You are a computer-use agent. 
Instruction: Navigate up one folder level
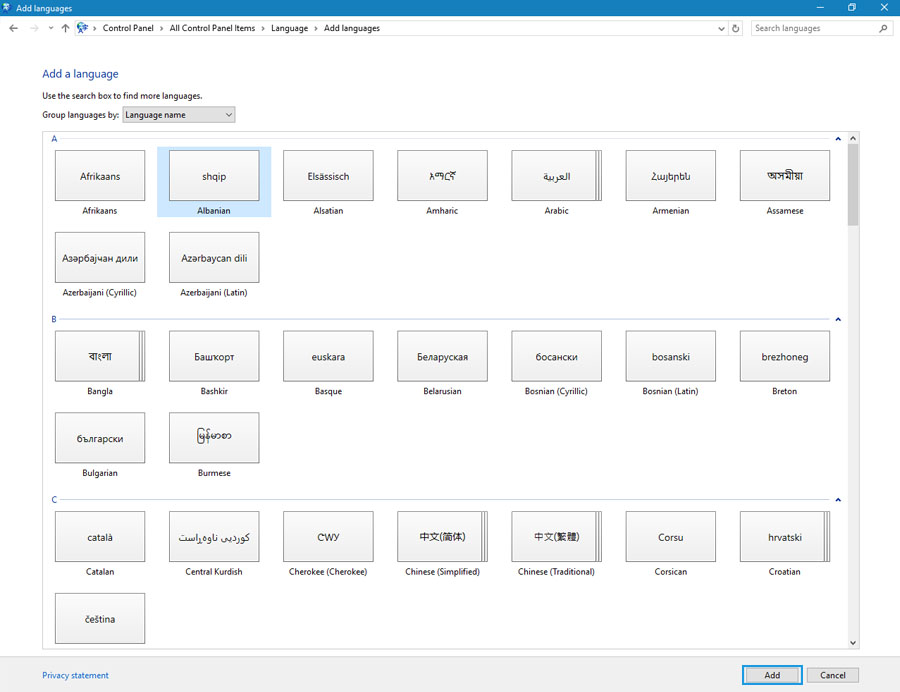point(65,28)
